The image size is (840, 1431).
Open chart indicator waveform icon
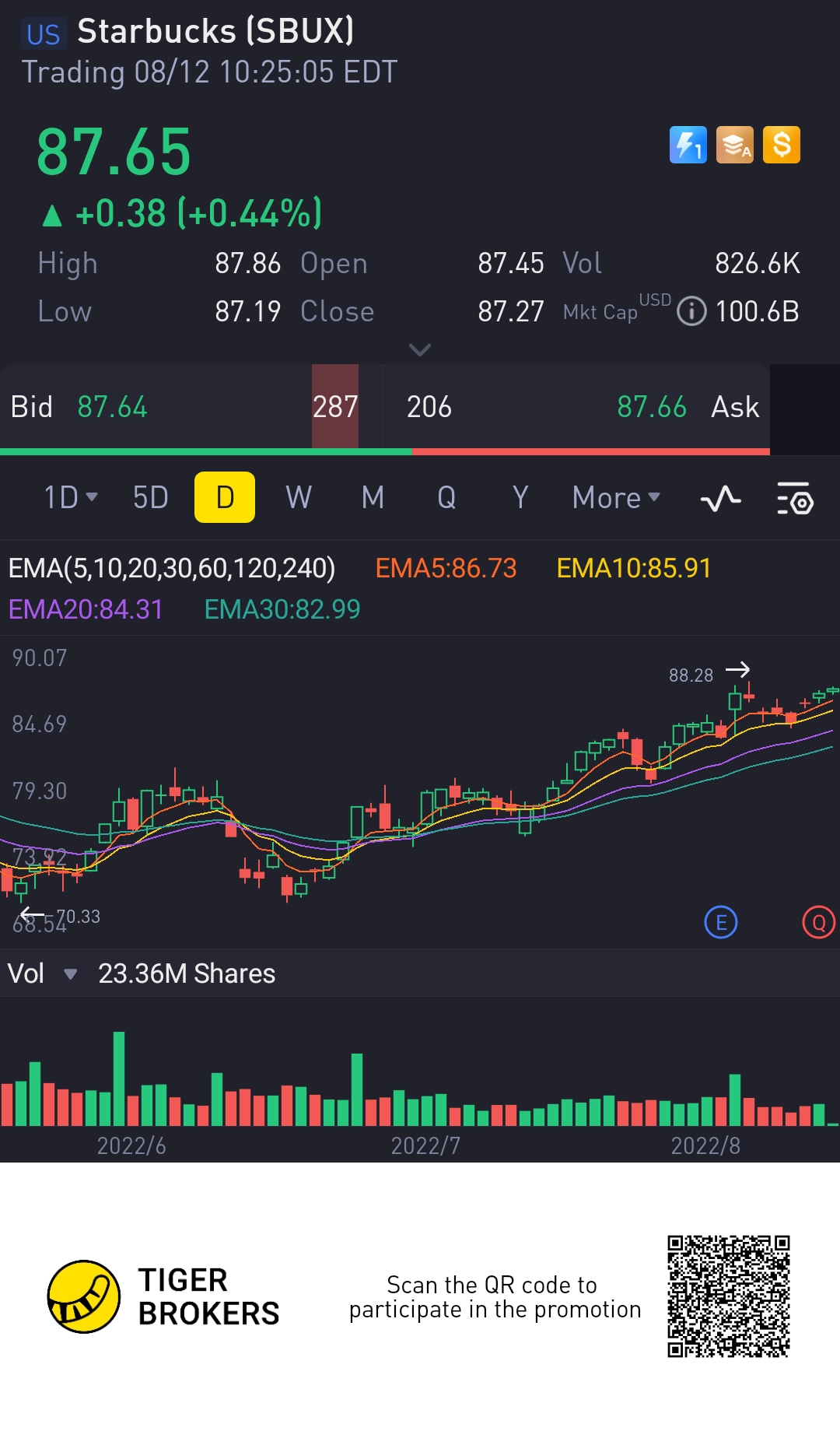pos(720,498)
